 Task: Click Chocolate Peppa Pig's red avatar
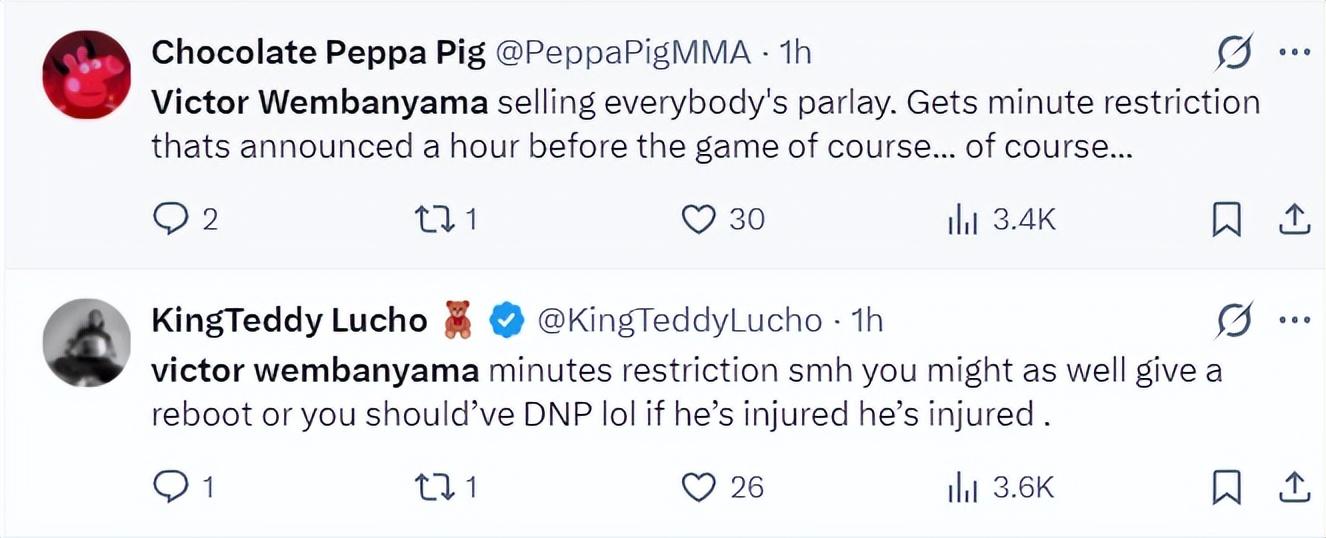click(86, 74)
